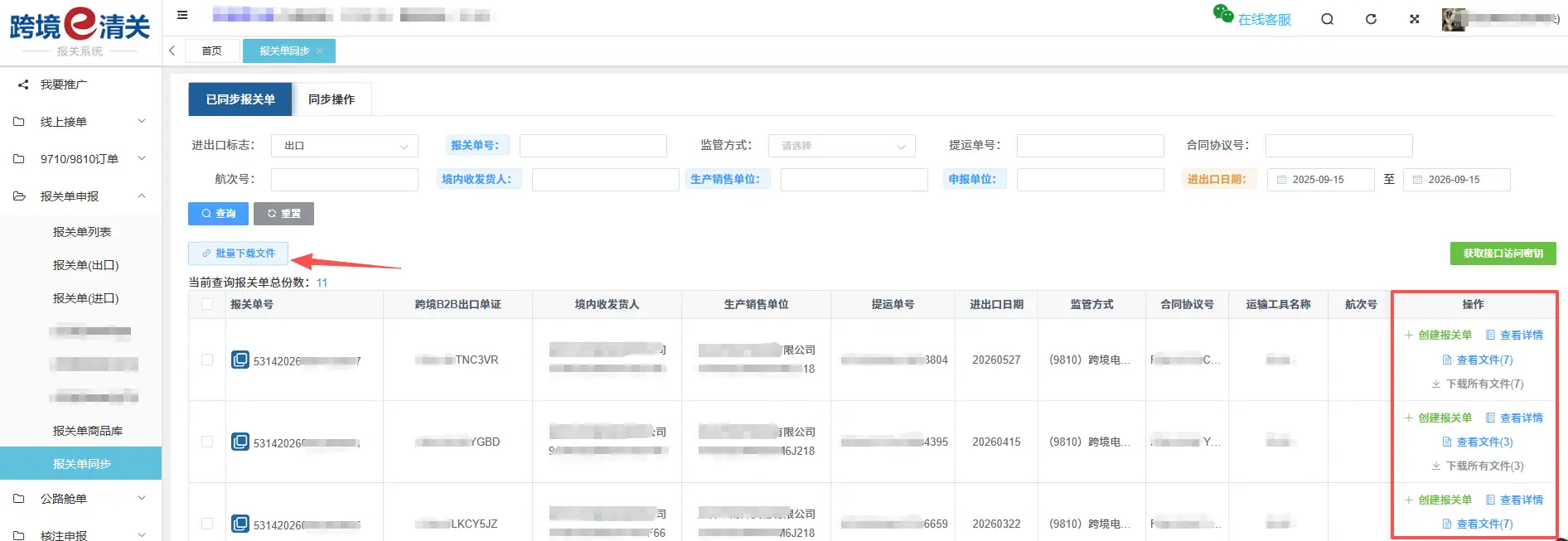The width and height of the screenshot is (1568, 541).
Task: Open 报关单列表 in sidebar
Action: (x=81, y=232)
